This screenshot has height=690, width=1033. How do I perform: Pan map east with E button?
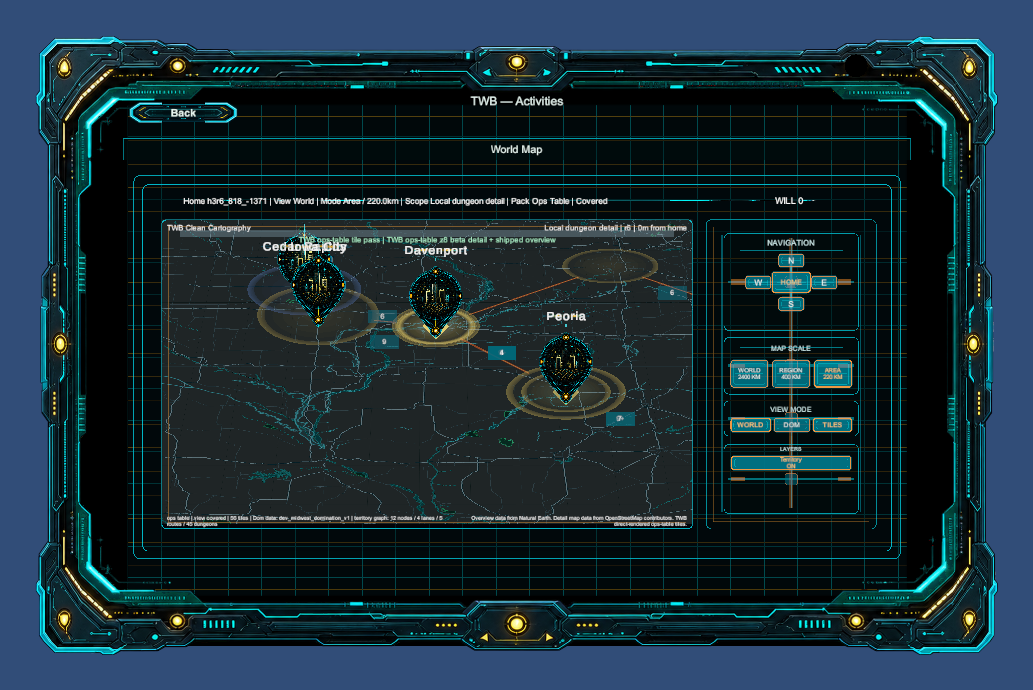coord(824,283)
